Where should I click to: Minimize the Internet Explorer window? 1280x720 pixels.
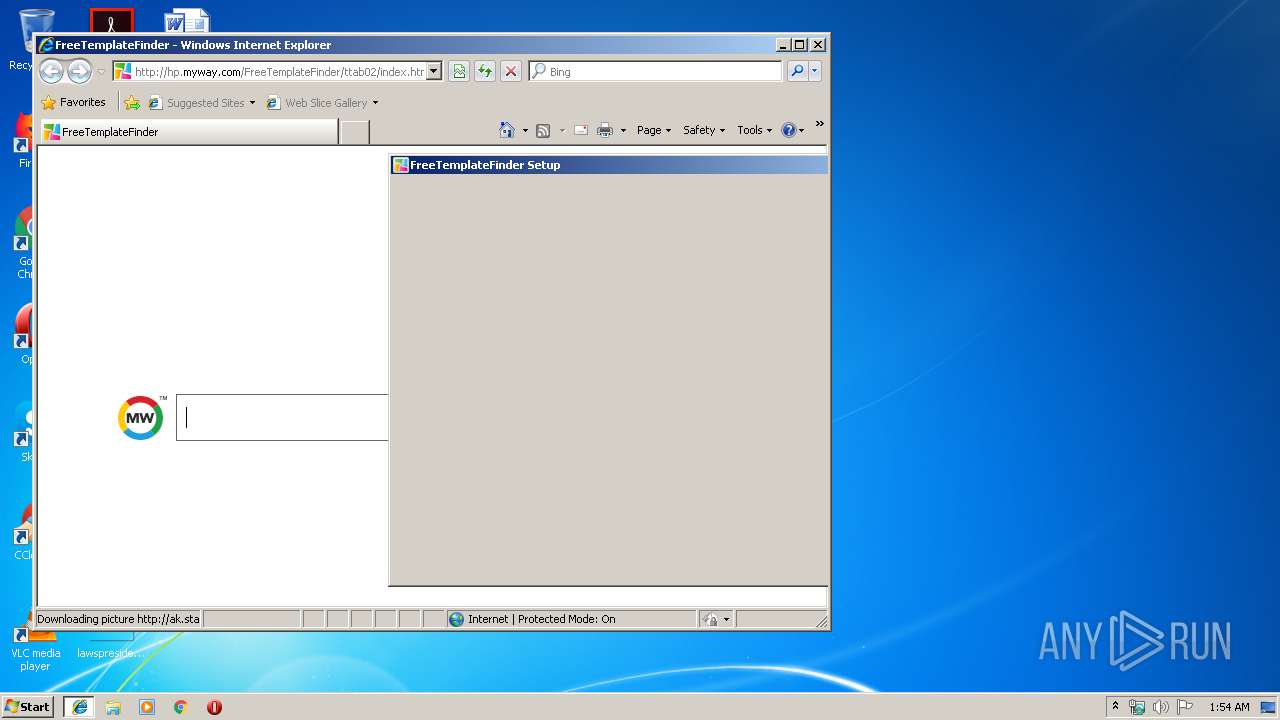click(783, 44)
